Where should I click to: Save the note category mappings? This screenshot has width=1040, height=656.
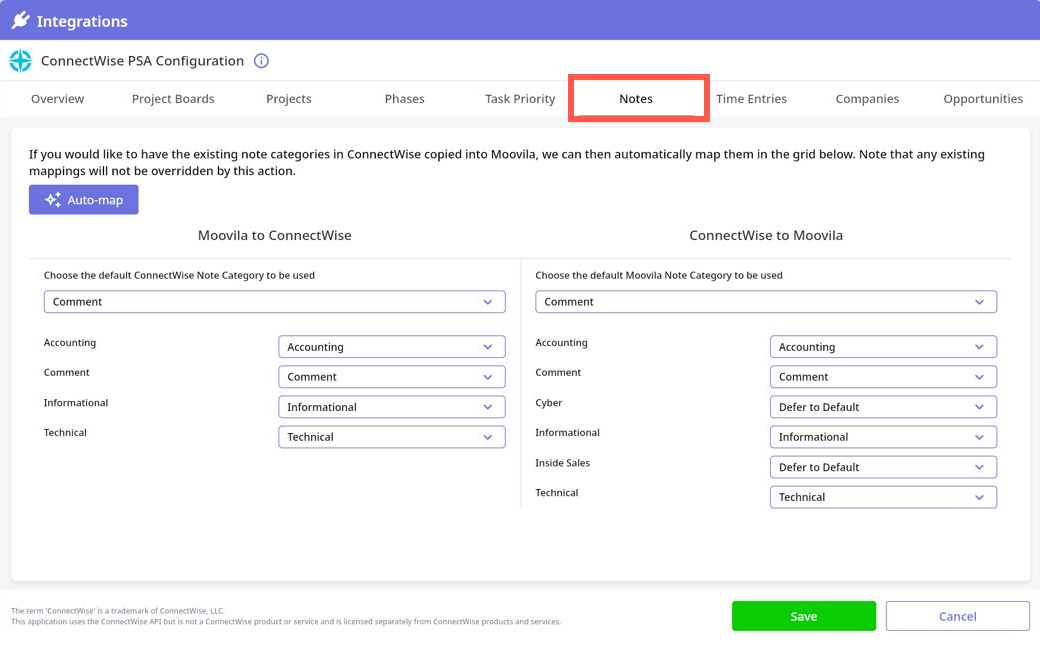[803, 616]
